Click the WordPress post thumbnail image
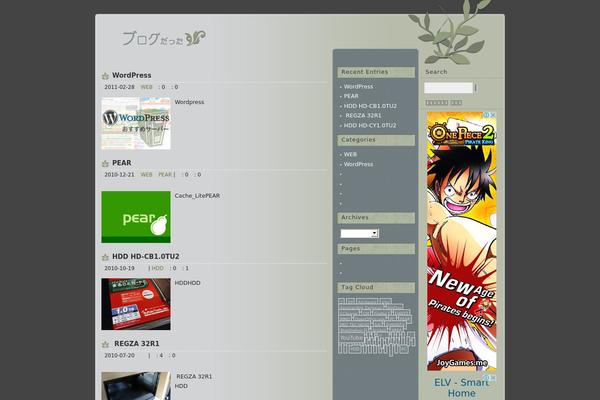 [136, 123]
